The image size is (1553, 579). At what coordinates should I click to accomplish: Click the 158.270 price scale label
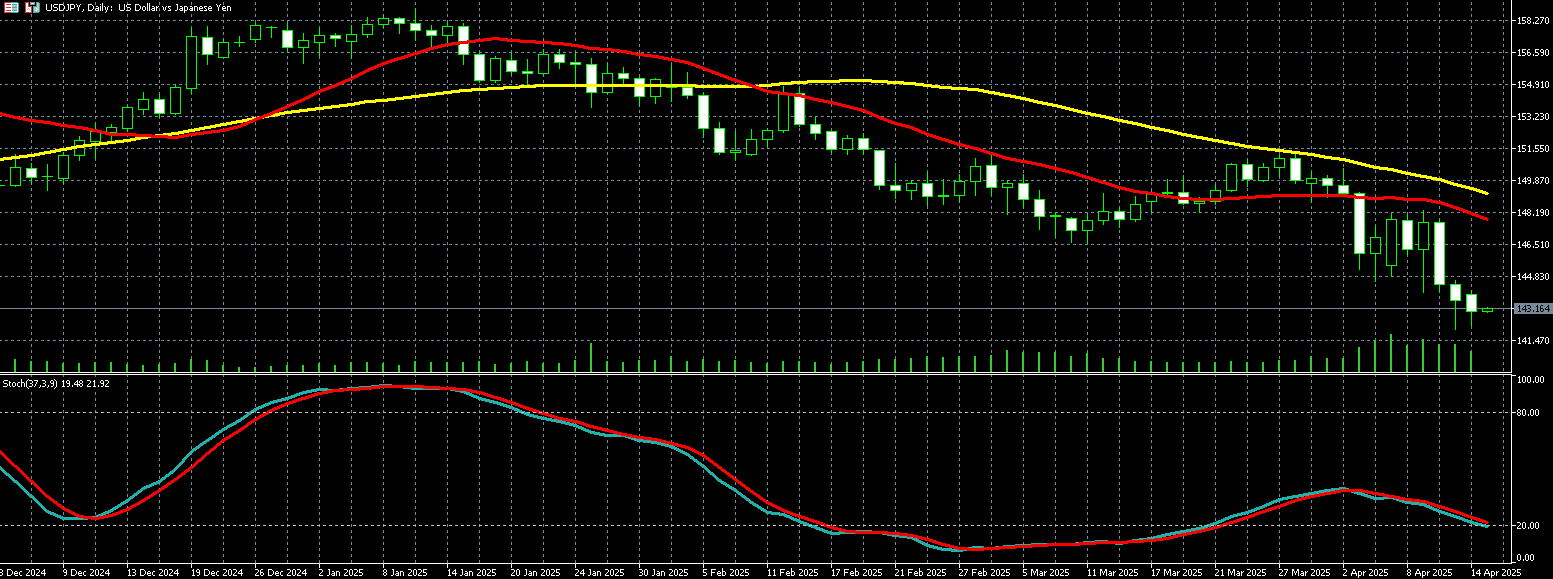[1532, 20]
